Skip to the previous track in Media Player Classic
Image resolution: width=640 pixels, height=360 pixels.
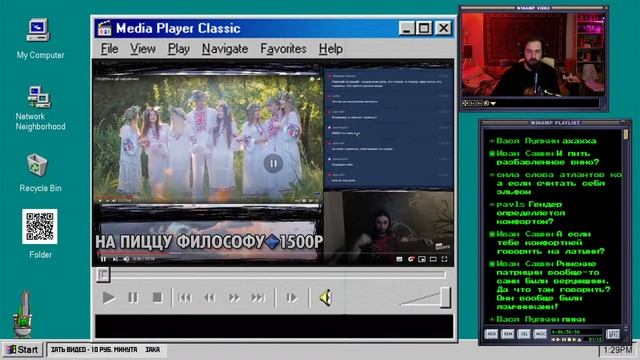(x=184, y=298)
